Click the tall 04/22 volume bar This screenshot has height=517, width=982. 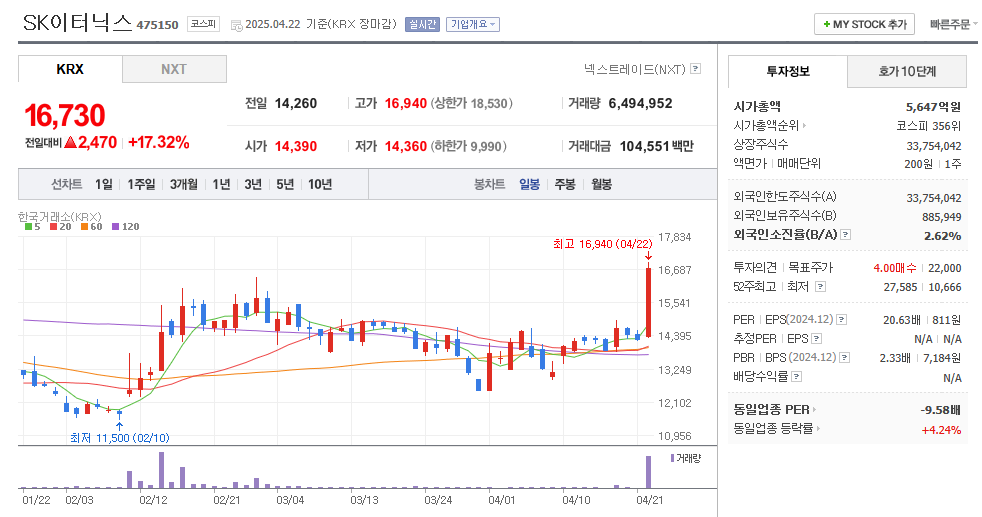pyautogui.click(x=649, y=472)
